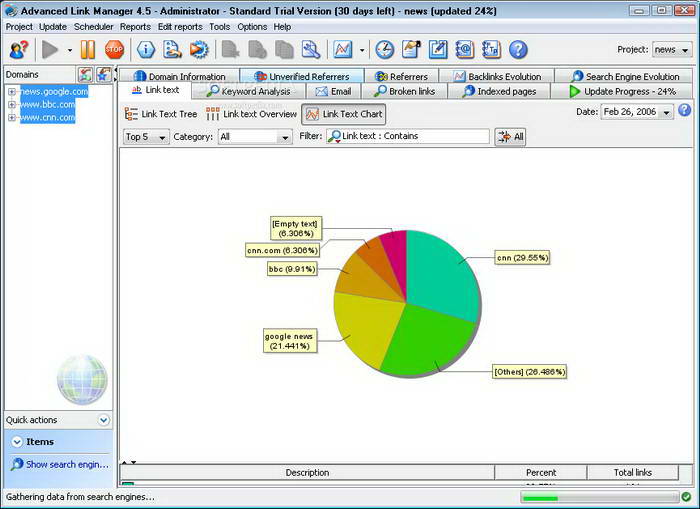
Task: Select the Link text tab
Action: pyautogui.click(x=155, y=90)
